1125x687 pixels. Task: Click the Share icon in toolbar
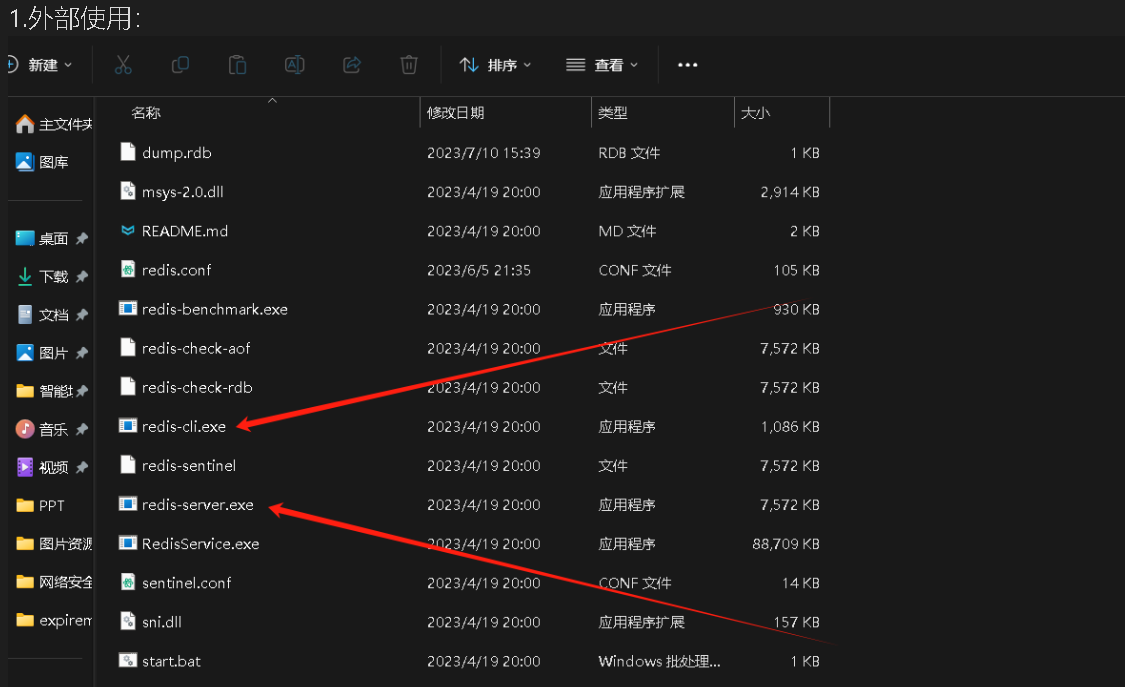pos(352,65)
